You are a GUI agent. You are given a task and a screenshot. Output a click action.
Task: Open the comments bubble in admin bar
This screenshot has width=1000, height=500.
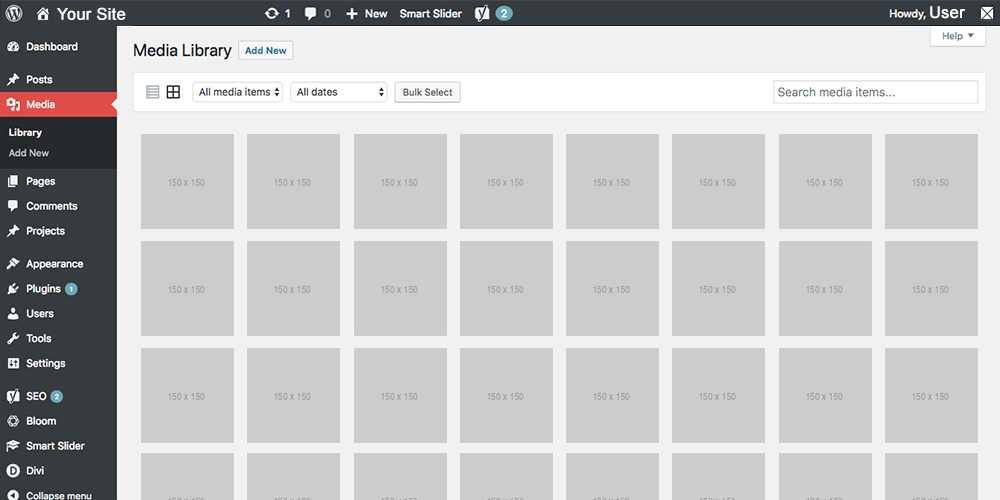coord(312,14)
